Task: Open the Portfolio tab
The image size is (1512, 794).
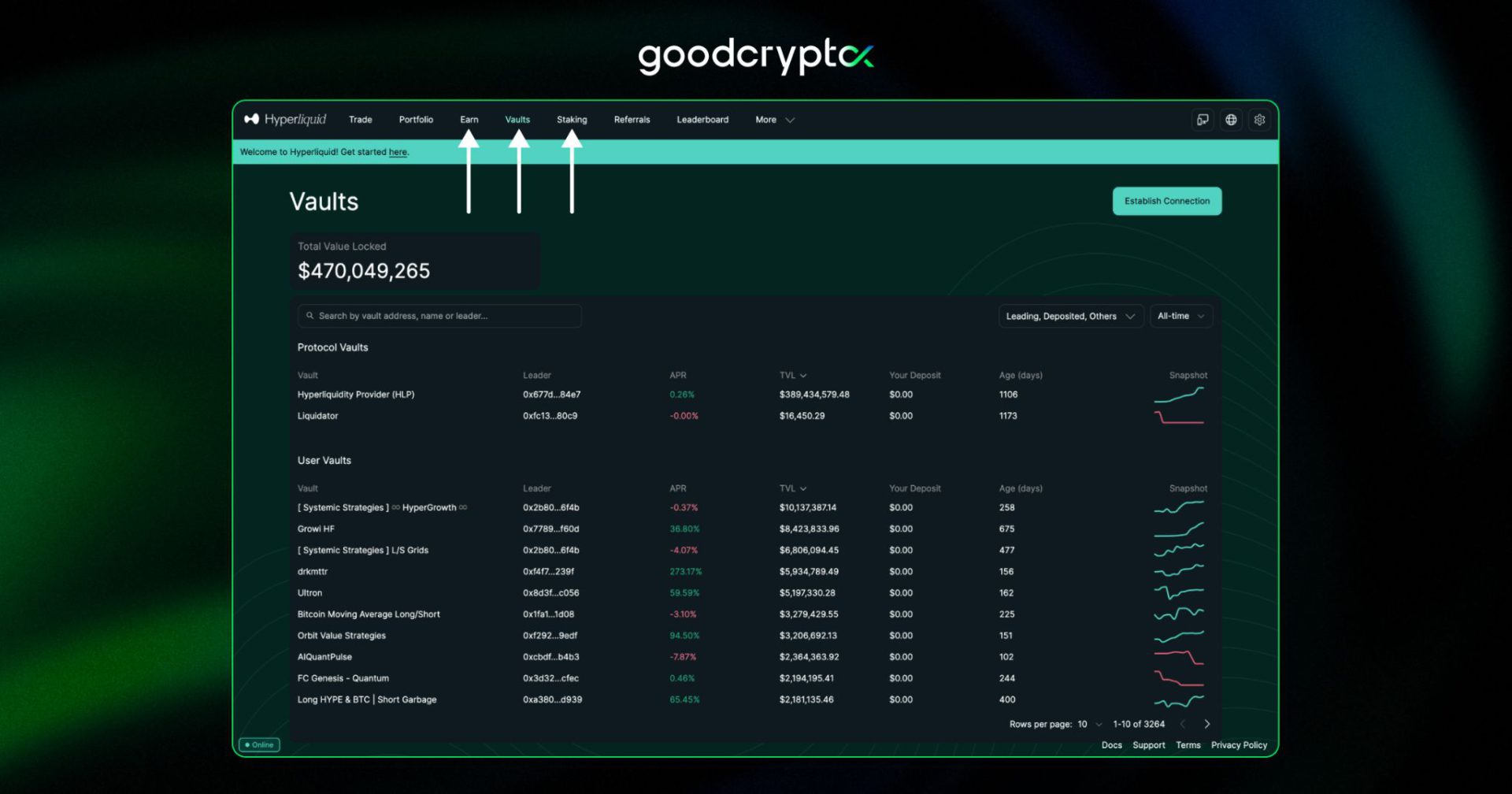Action: 416,120
